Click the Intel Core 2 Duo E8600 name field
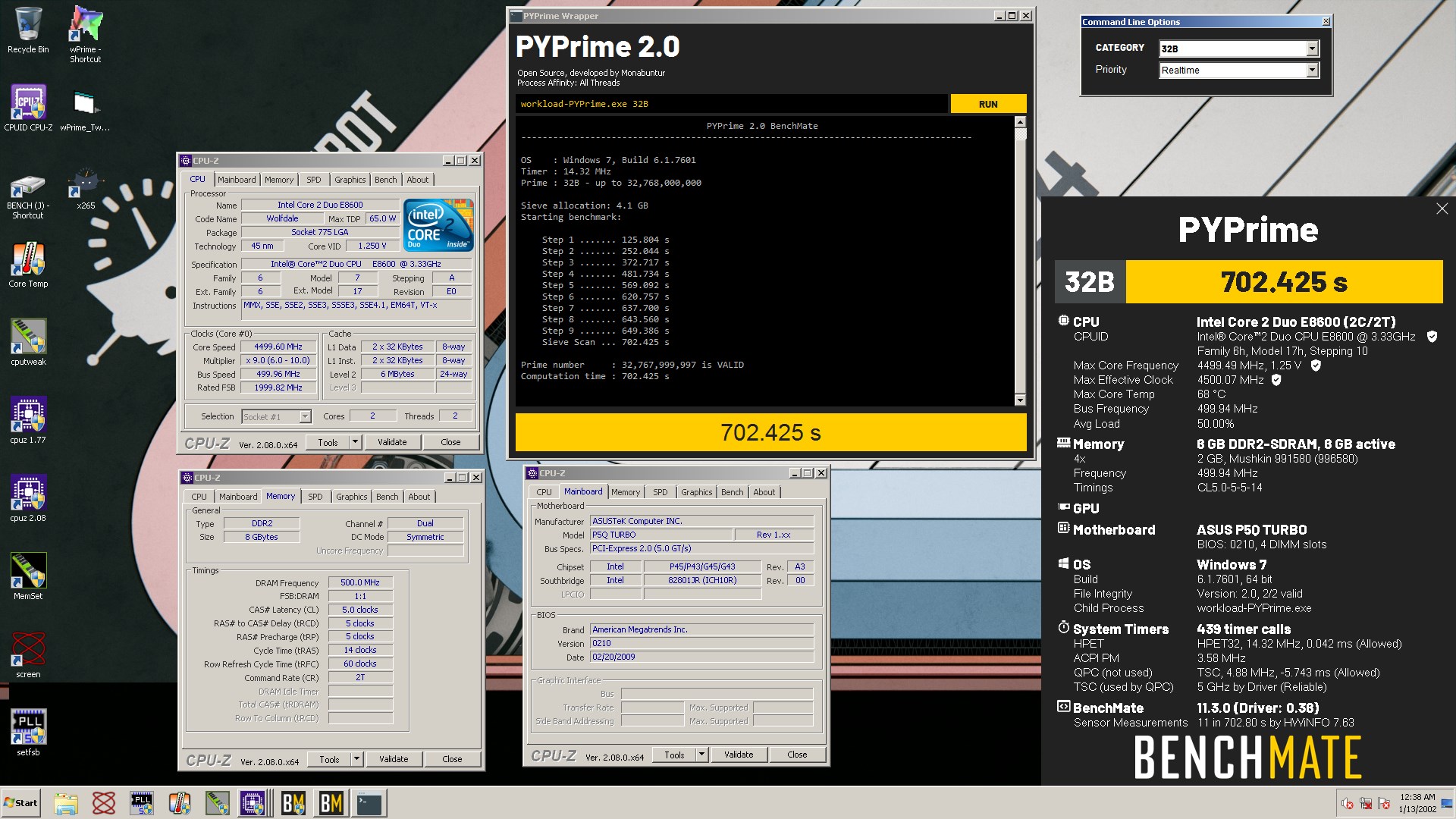Viewport: 1456px width, 819px height. coord(320,205)
